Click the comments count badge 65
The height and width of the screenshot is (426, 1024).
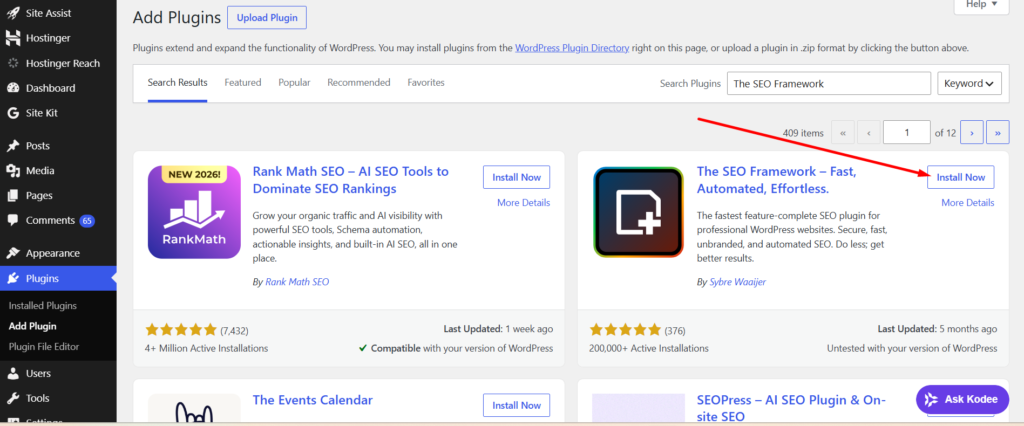tap(87, 221)
